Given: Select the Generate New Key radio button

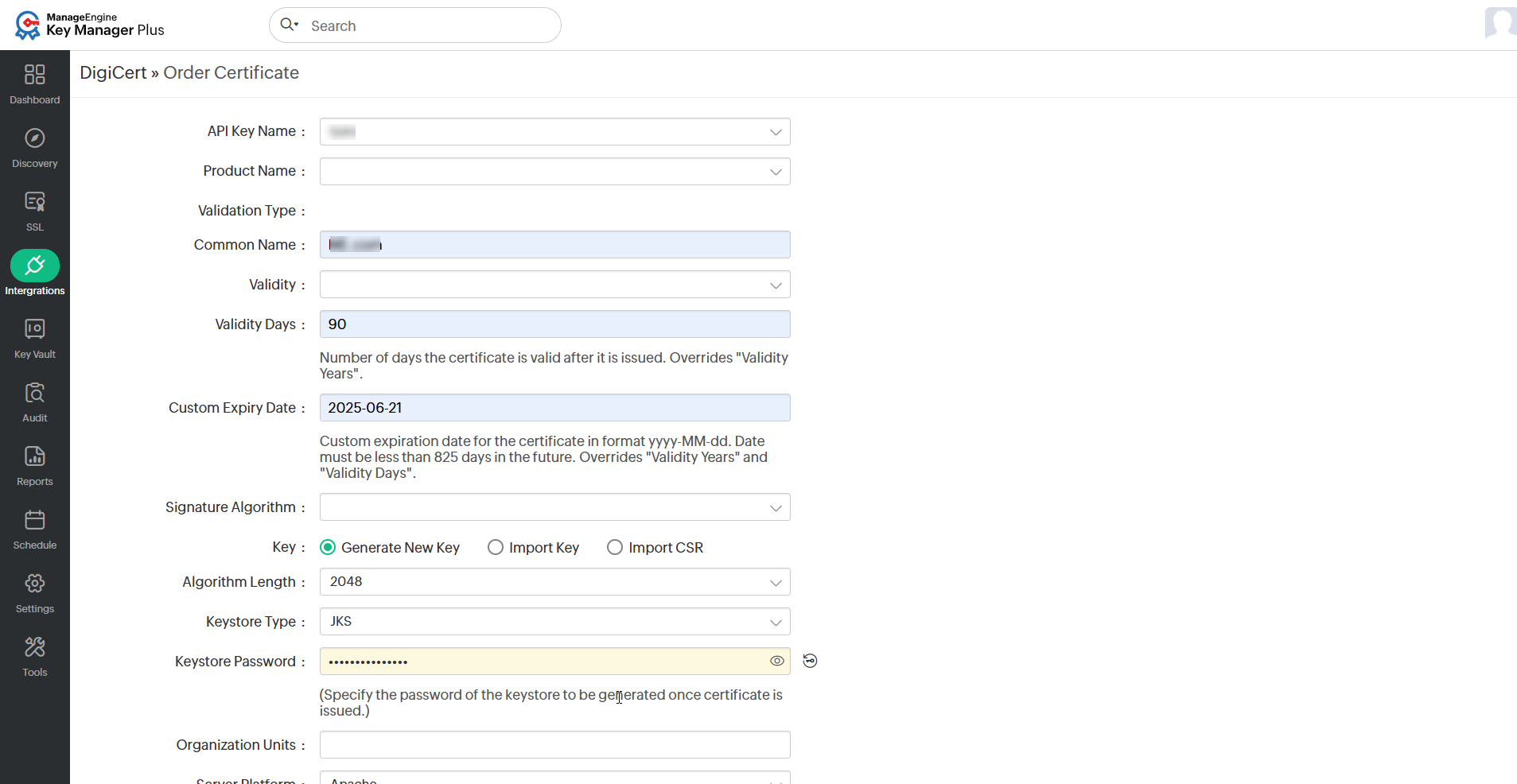Looking at the screenshot, I should (328, 547).
